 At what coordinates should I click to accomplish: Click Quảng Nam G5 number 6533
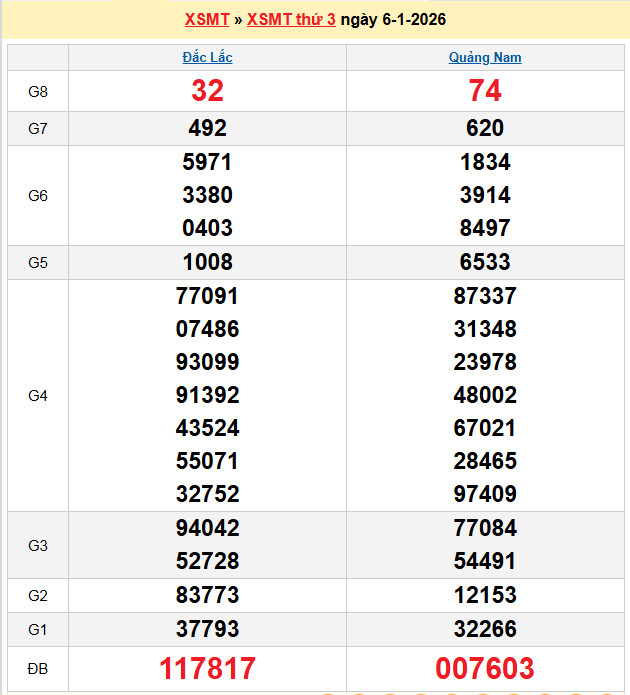pyautogui.click(x=486, y=262)
